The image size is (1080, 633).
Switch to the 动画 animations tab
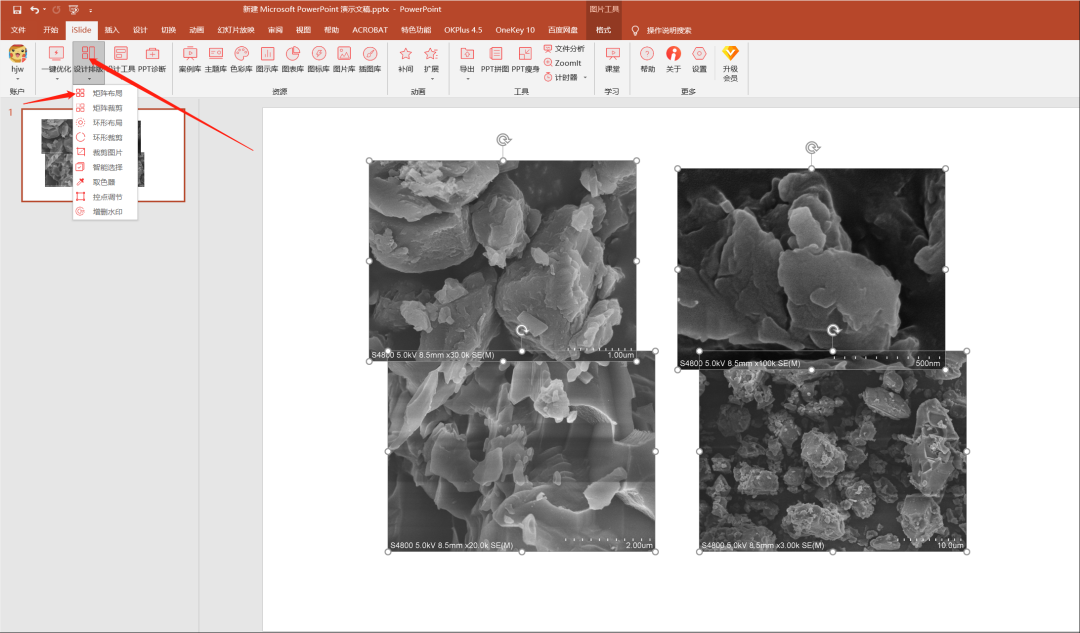[196, 30]
